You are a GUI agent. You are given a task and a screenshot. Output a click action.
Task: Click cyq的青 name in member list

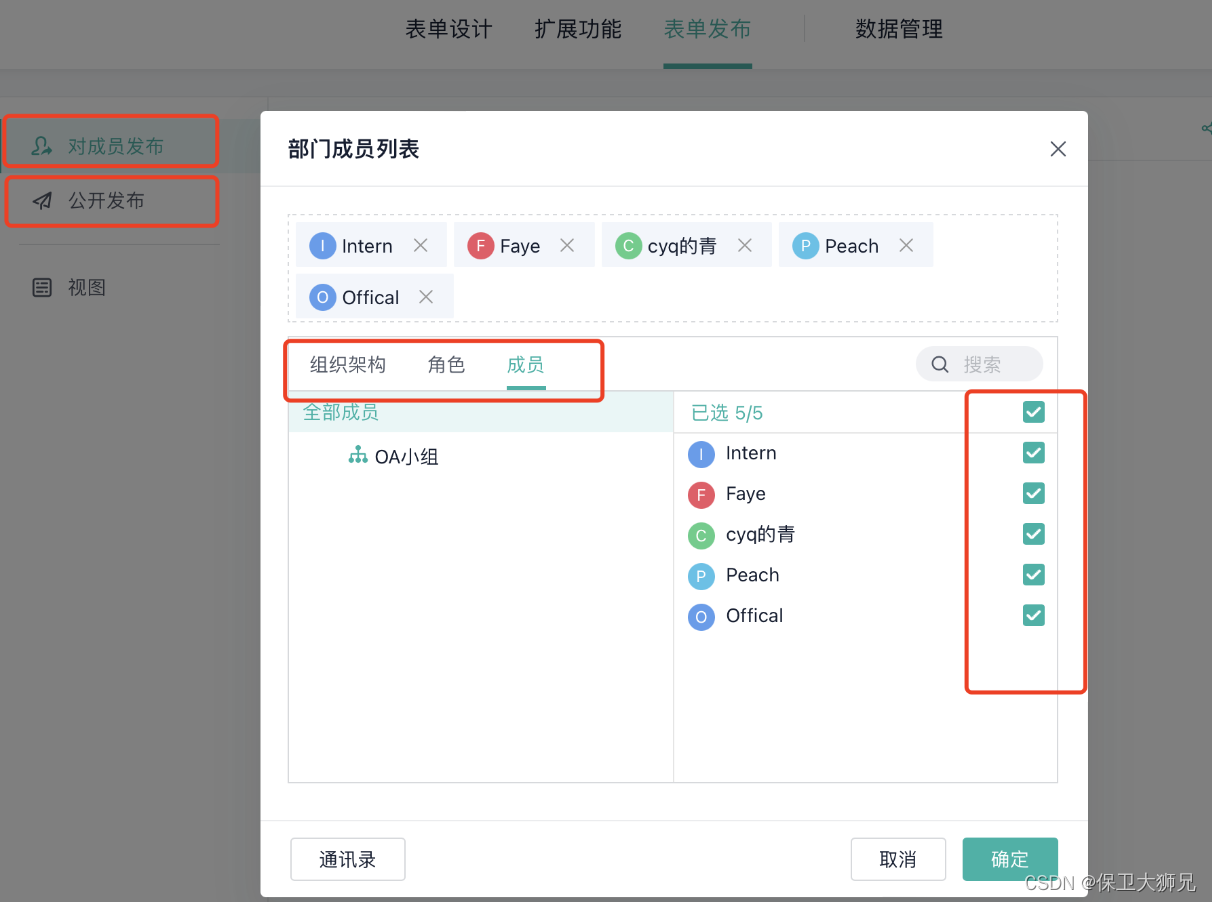tap(761, 535)
